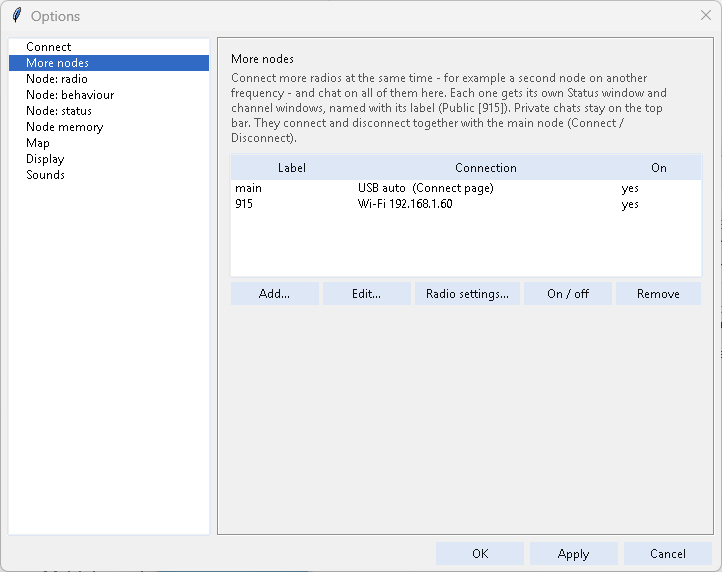Click the yes value in 915 row
Screen dimensions: 722x572
pos(630,204)
